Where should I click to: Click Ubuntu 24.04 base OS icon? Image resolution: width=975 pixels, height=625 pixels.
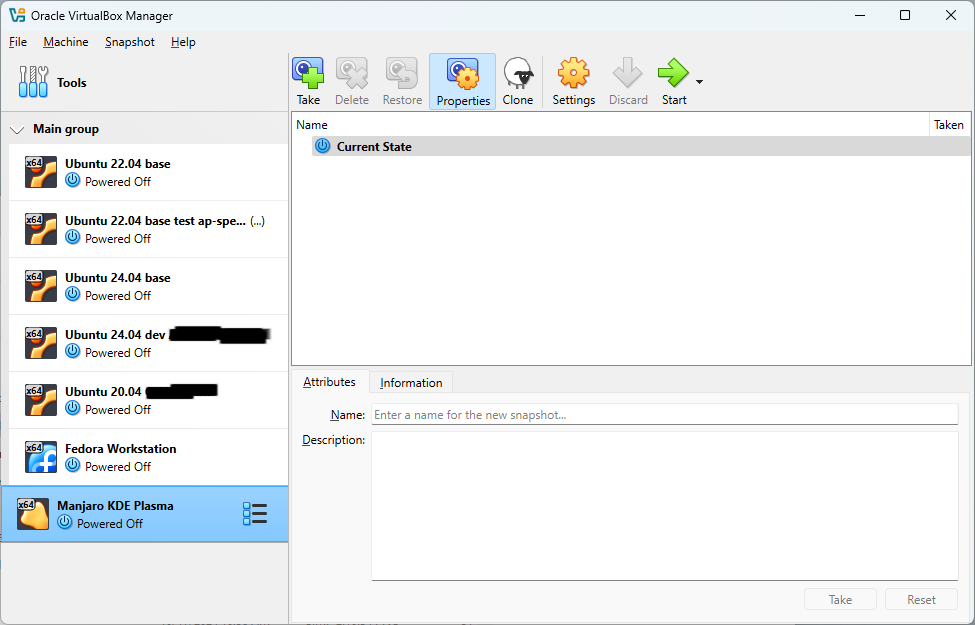pos(41,286)
